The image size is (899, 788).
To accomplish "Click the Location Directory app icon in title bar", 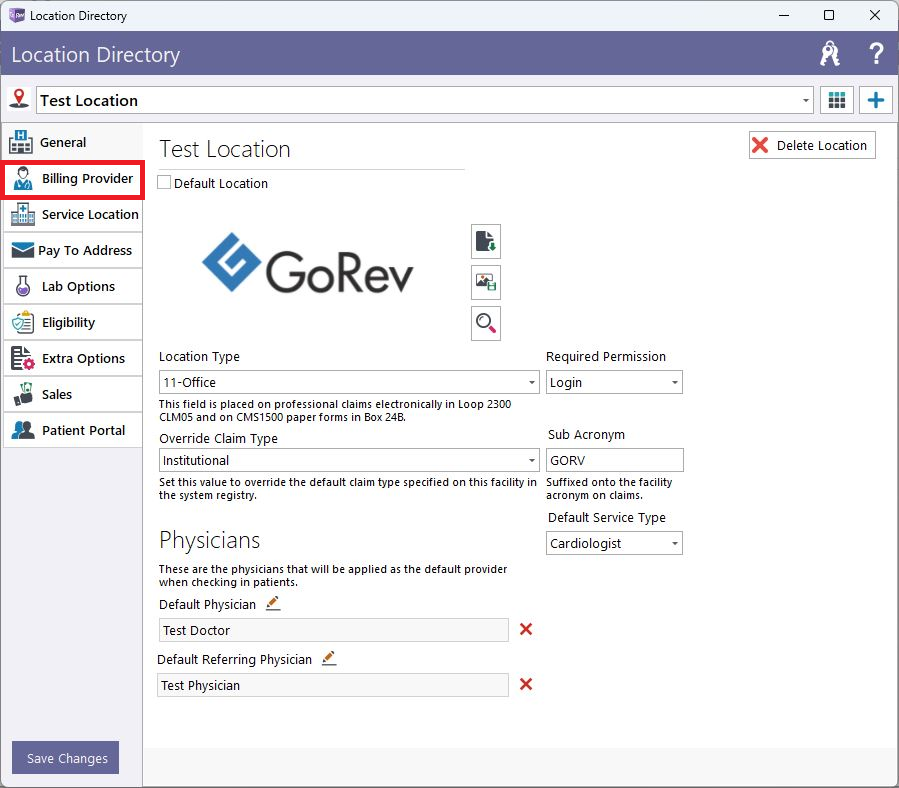I will pyautogui.click(x=17, y=15).
